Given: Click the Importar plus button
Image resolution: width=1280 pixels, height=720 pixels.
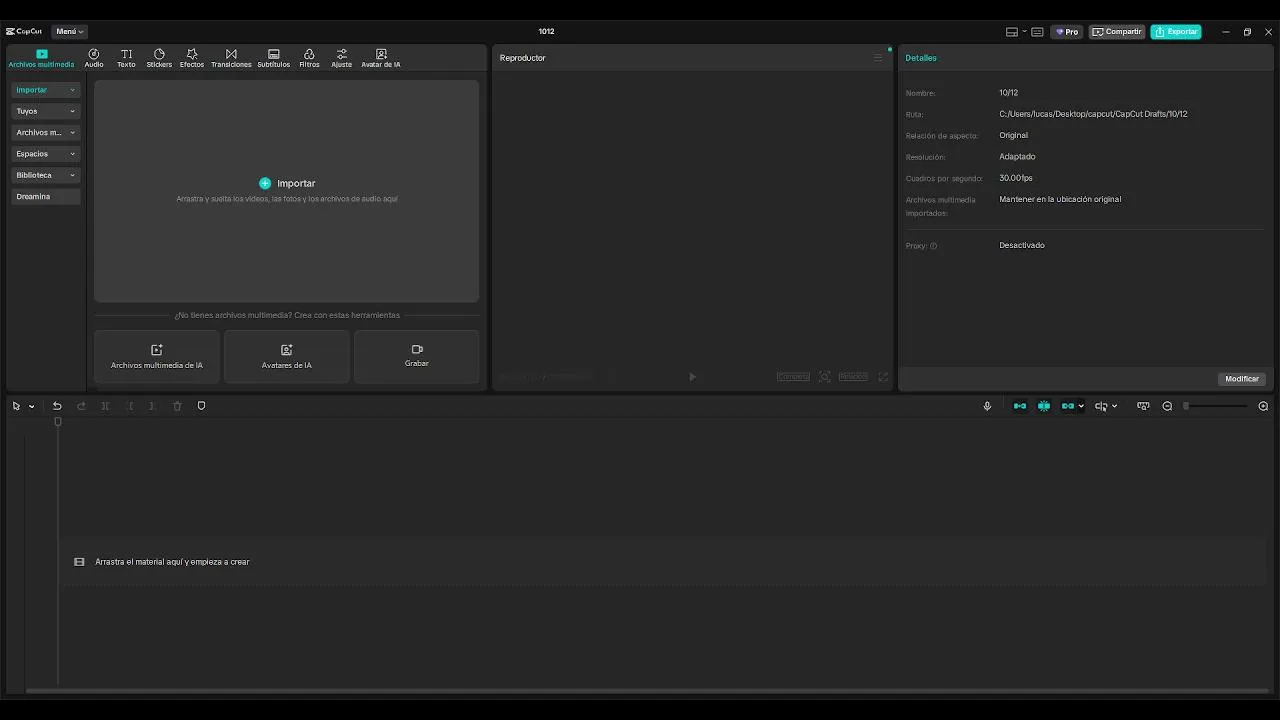Looking at the screenshot, I should (x=265, y=183).
